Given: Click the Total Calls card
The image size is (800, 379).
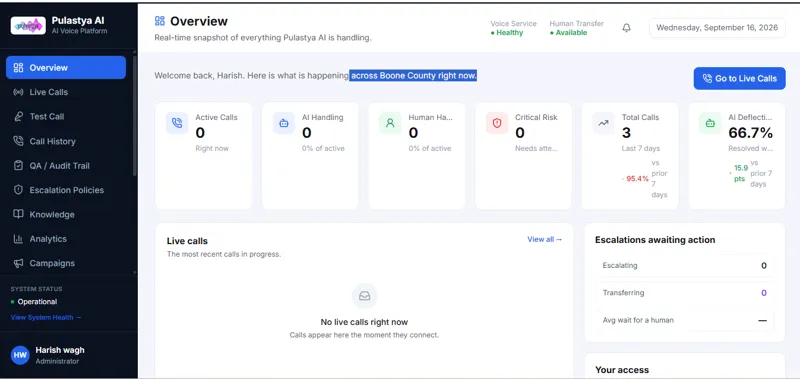Looking at the screenshot, I should coord(630,156).
